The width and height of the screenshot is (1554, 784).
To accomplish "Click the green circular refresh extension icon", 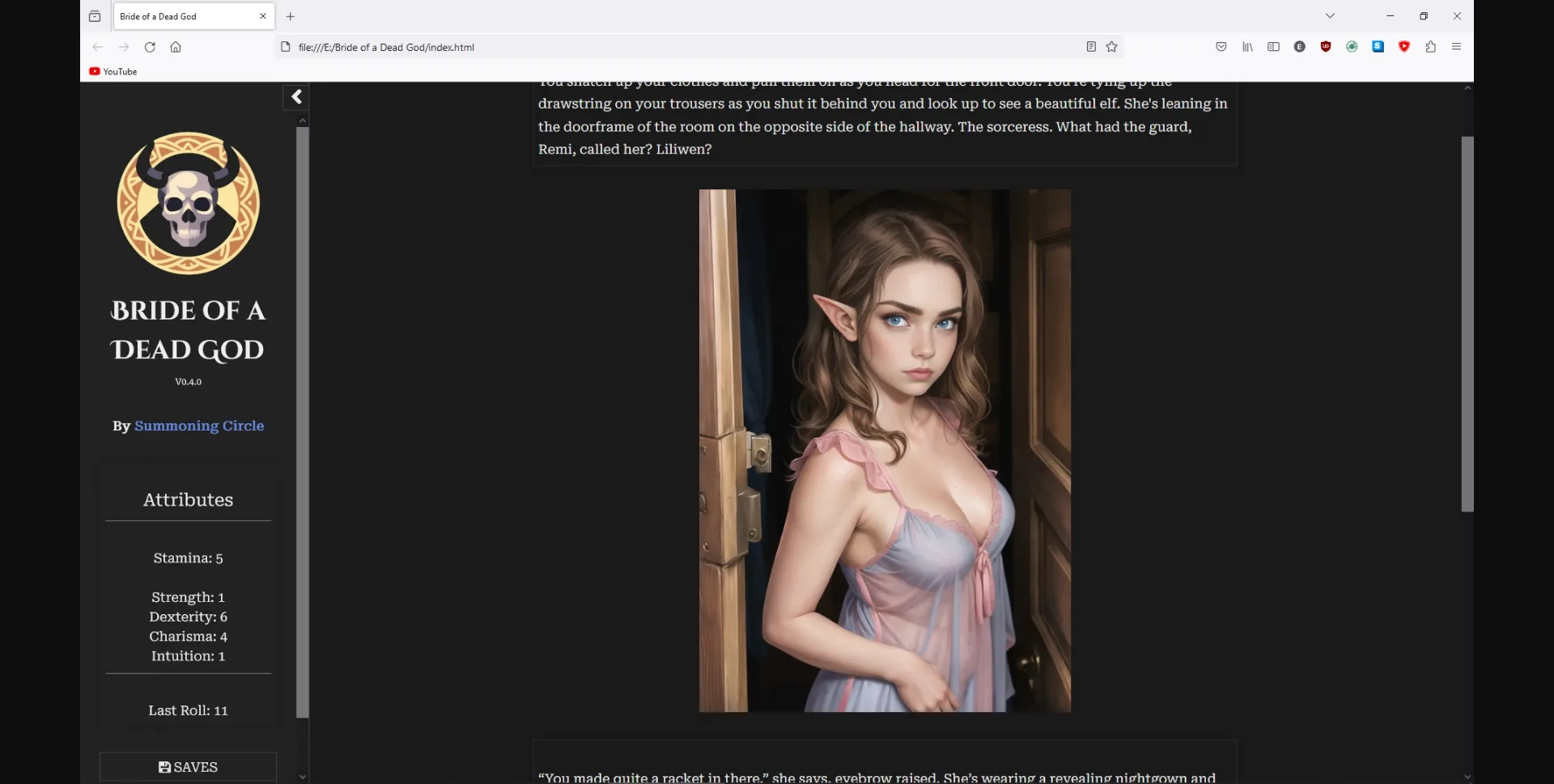I will 1352,46.
